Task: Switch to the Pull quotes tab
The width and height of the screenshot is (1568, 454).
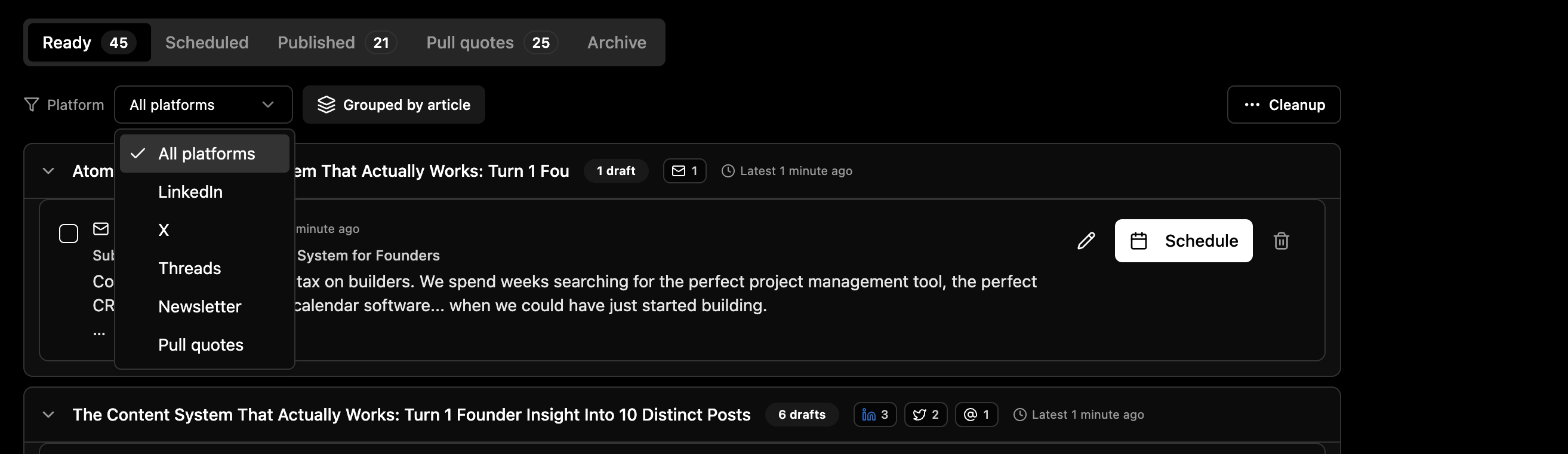Action: (x=492, y=42)
